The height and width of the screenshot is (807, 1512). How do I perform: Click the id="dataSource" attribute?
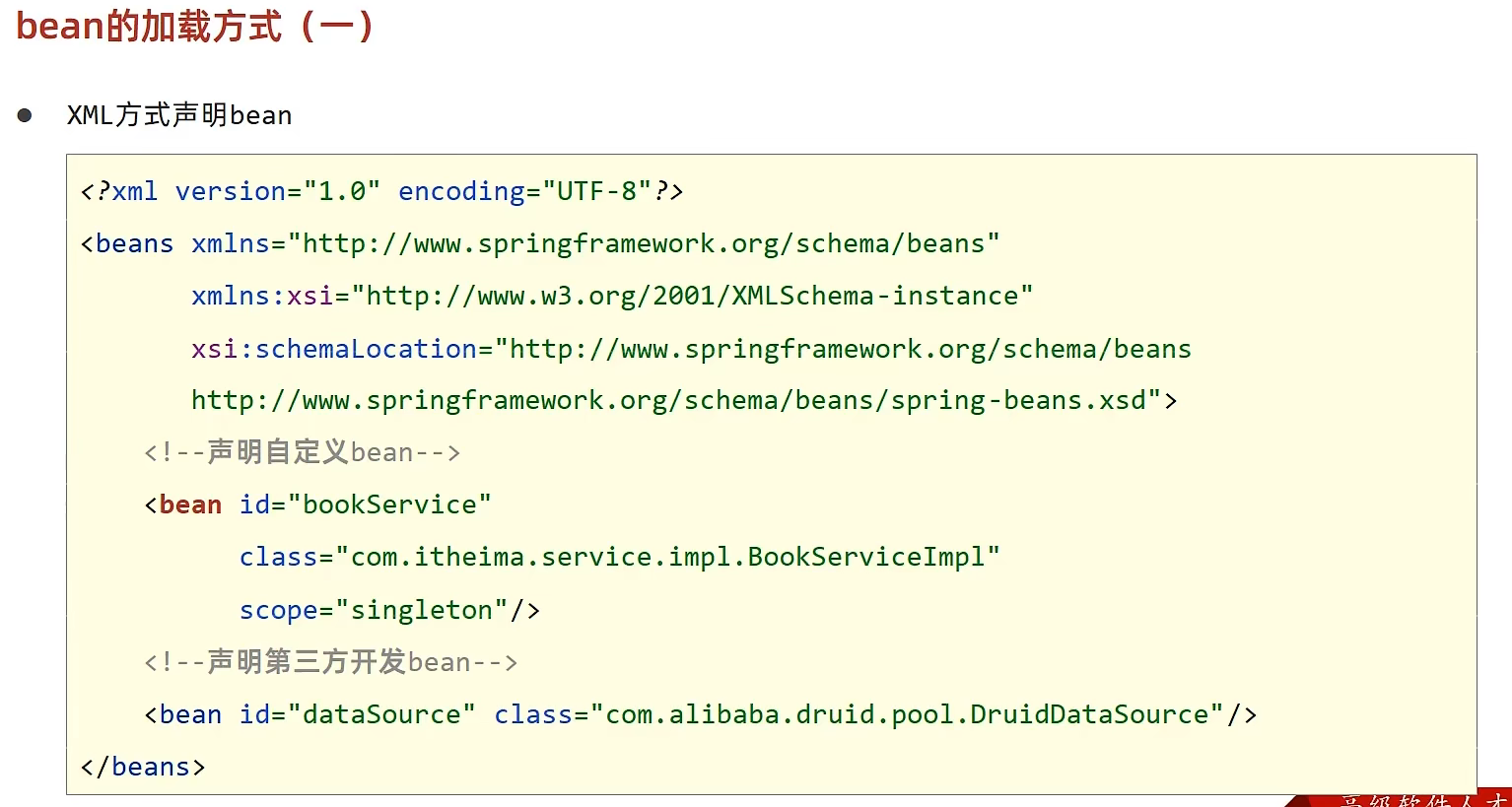(358, 714)
